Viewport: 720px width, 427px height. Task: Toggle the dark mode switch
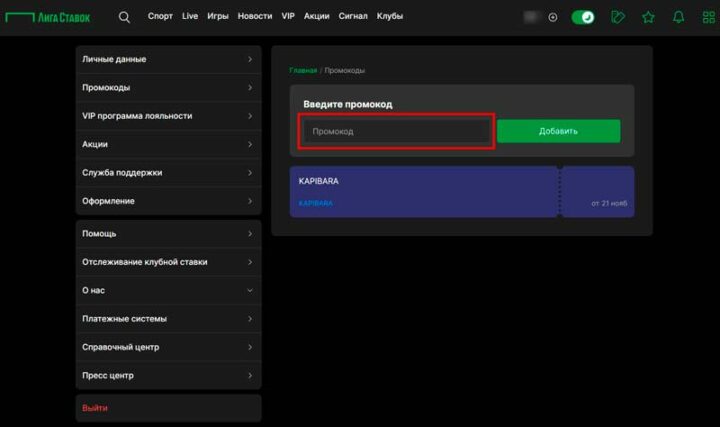(x=583, y=17)
